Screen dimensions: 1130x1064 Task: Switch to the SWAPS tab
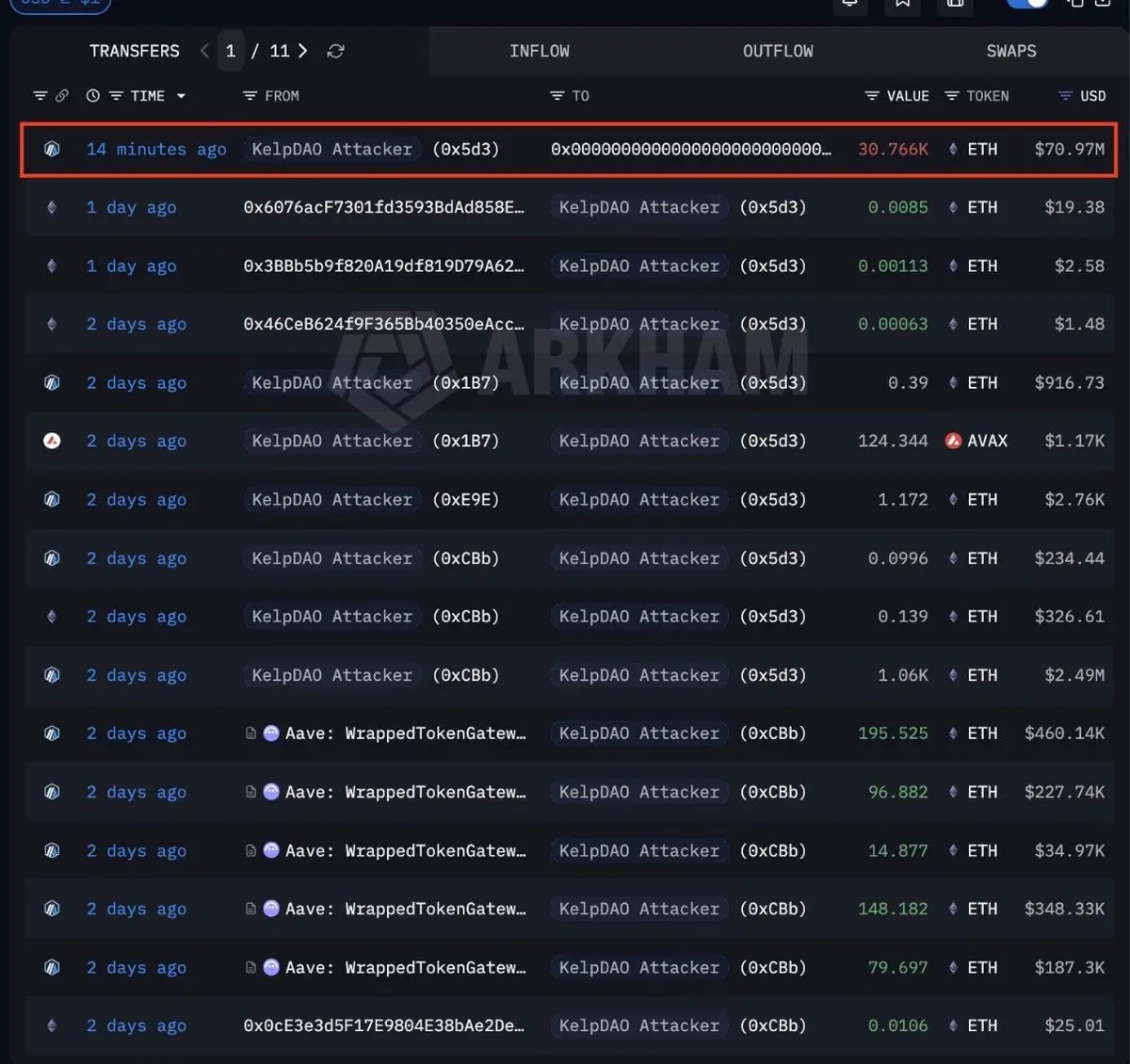tap(1010, 51)
